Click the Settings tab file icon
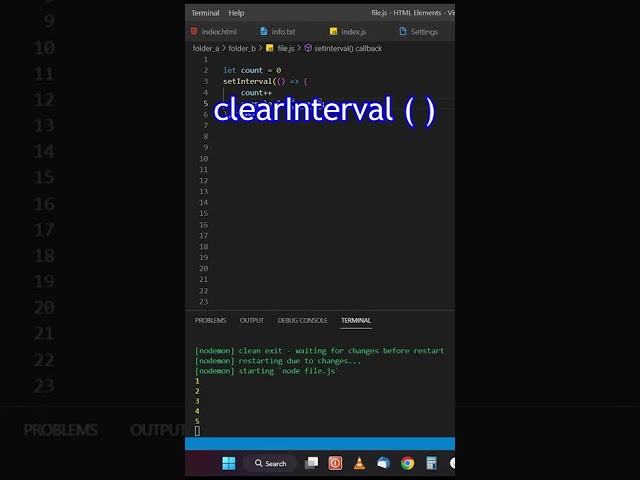The width and height of the screenshot is (640, 480). pyautogui.click(x=403, y=31)
